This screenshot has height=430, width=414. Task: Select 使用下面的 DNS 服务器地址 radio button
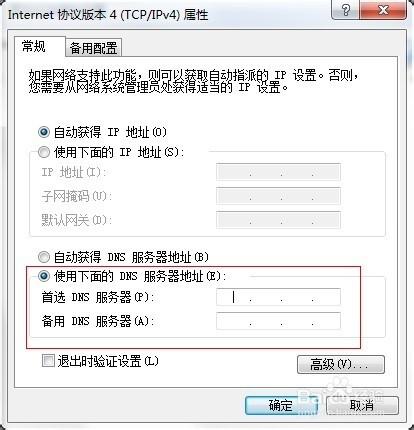tap(44, 276)
